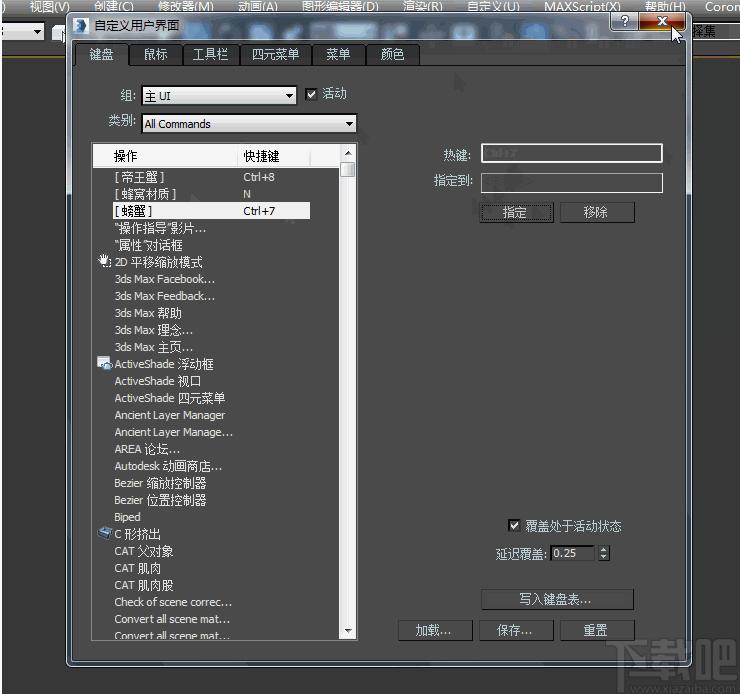This screenshot has width=740, height=694.
Task: Click the 延迟覆盖 value field 0.25
Action: click(x=572, y=553)
